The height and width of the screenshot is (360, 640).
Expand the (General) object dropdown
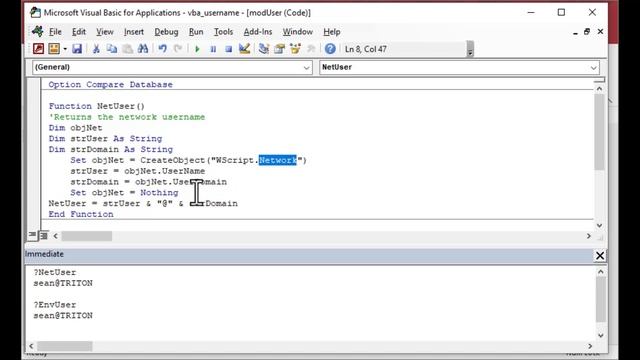tap(307, 68)
